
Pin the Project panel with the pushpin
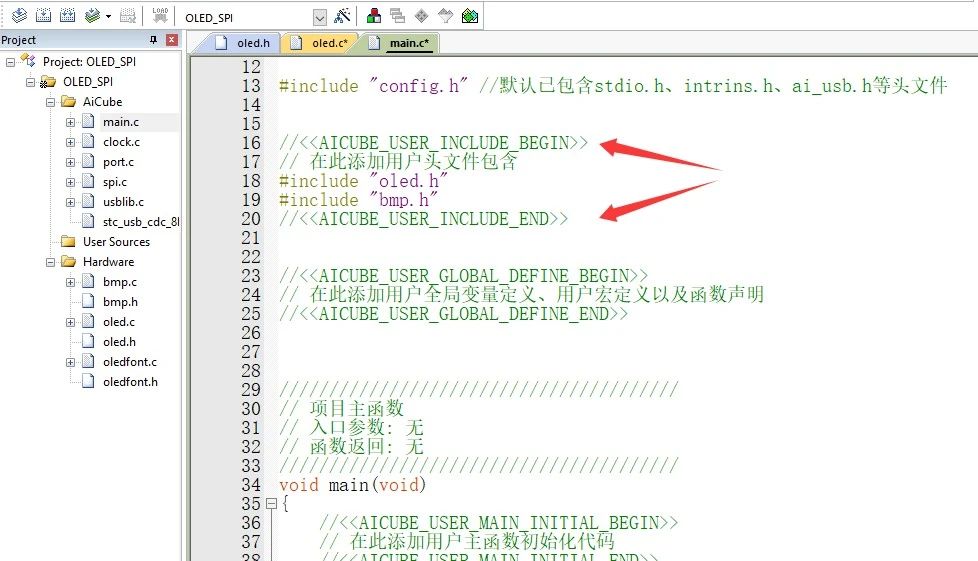[x=153, y=40]
